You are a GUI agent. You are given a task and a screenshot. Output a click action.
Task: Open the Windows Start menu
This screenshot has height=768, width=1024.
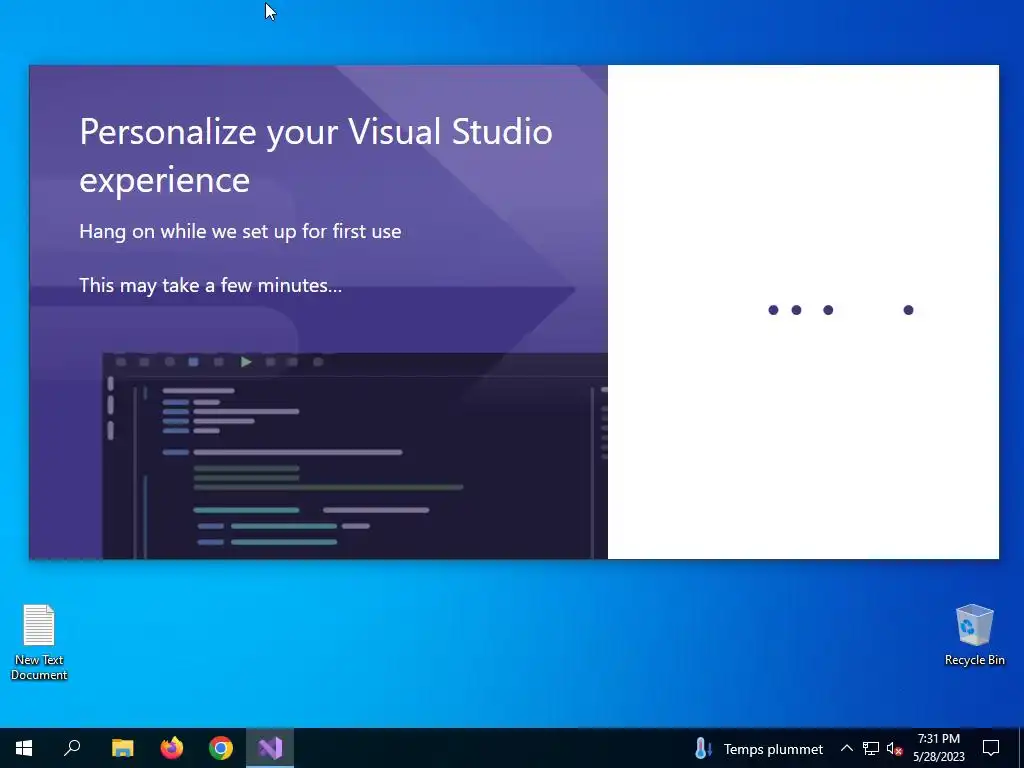point(24,748)
